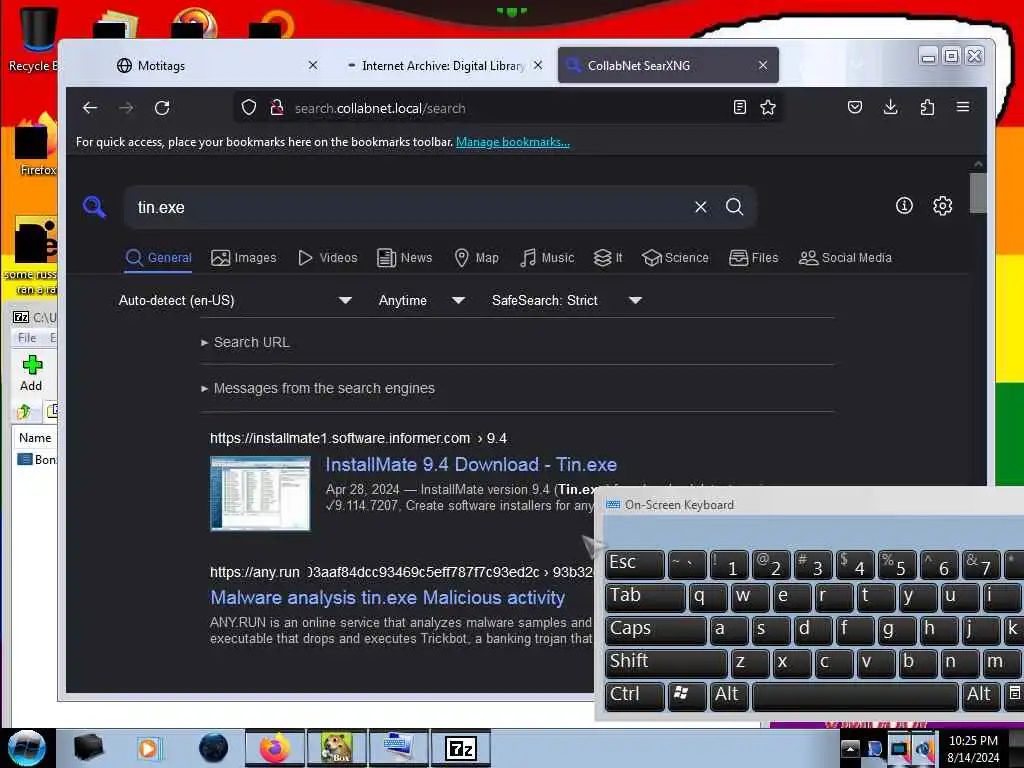Open the 7-Zip taskbar button
This screenshot has height=768, width=1024.
click(x=460, y=748)
